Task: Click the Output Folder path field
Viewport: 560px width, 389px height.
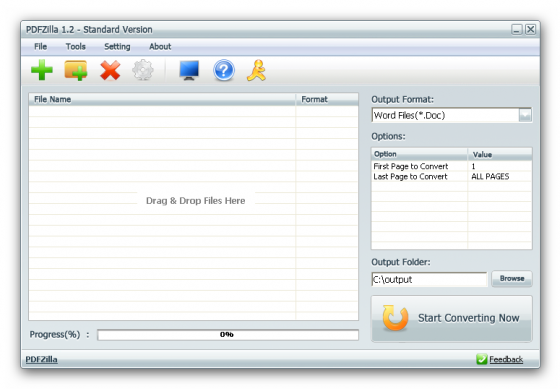Action: 429,279
